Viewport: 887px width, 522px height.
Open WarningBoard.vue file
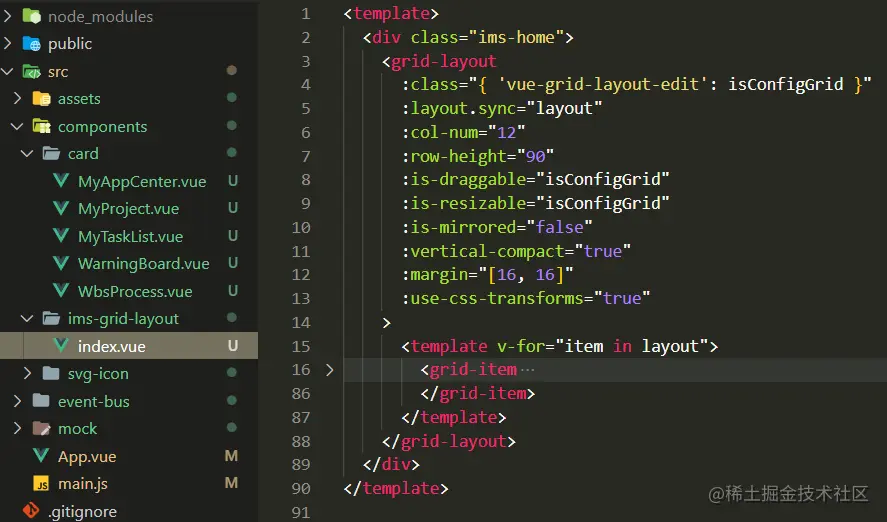144,264
